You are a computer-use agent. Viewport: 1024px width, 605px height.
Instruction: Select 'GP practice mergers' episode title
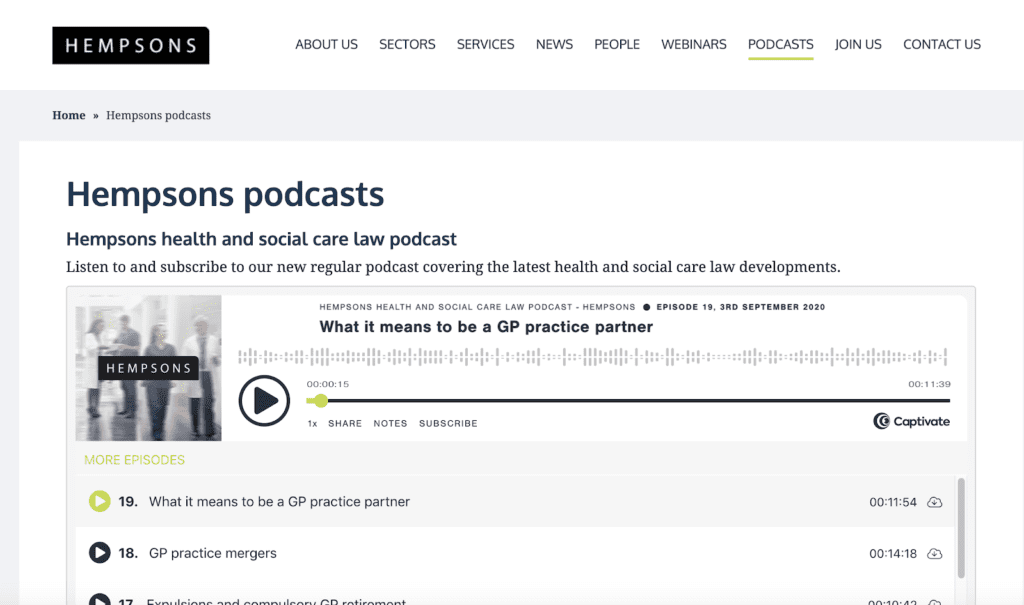tap(213, 553)
